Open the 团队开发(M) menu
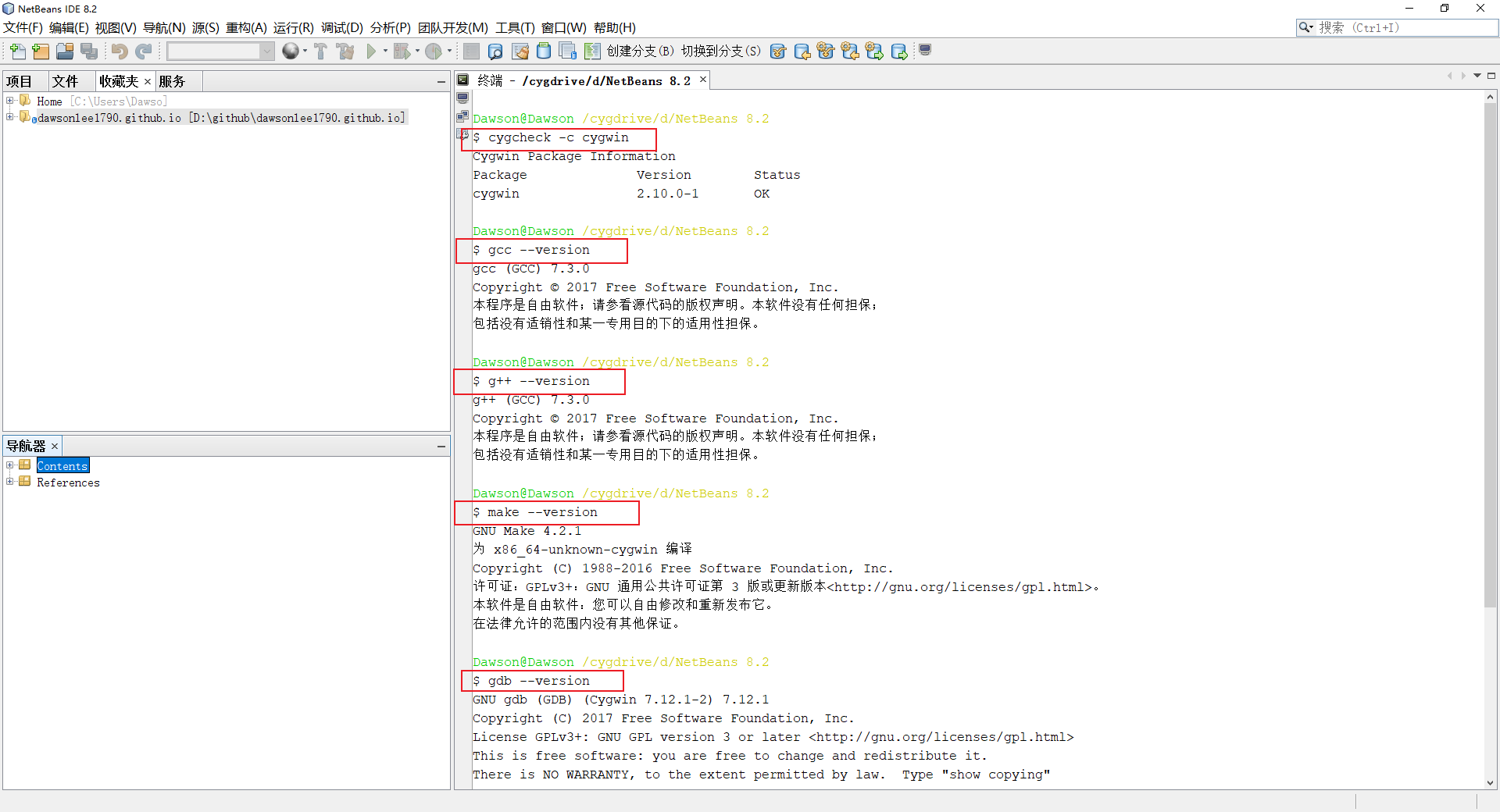 (452, 28)
